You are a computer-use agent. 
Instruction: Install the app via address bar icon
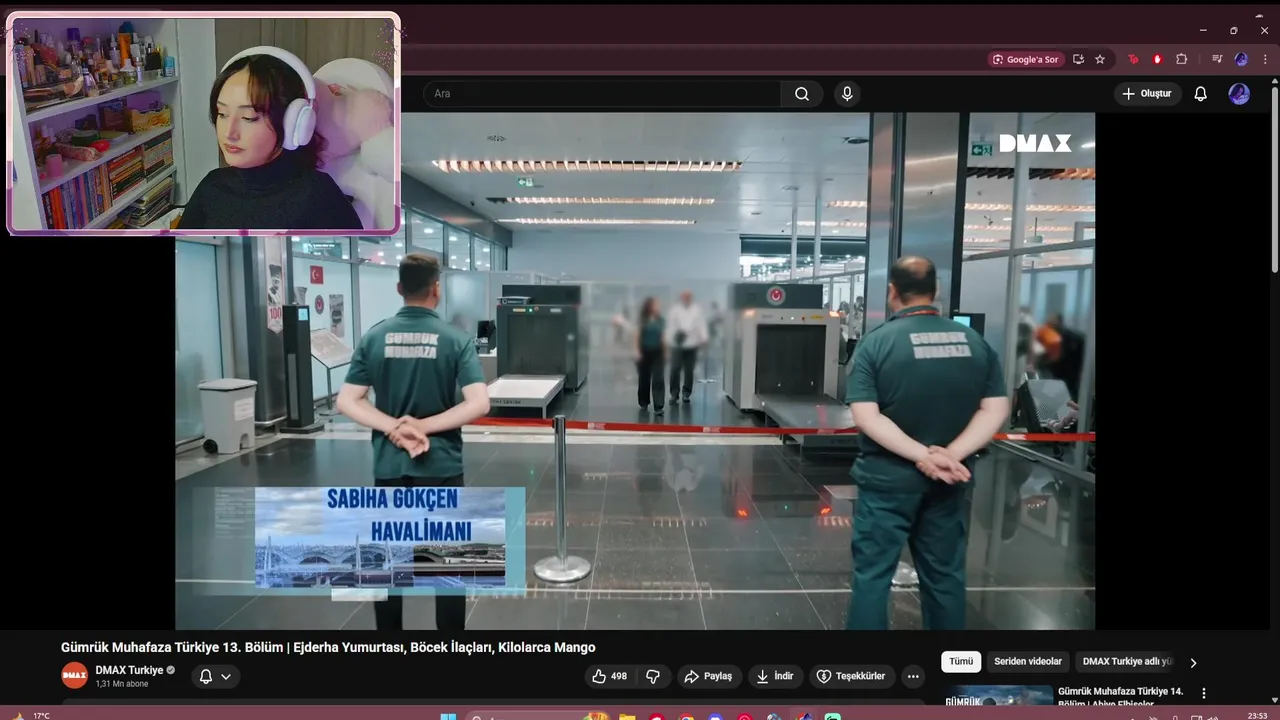1078,59
